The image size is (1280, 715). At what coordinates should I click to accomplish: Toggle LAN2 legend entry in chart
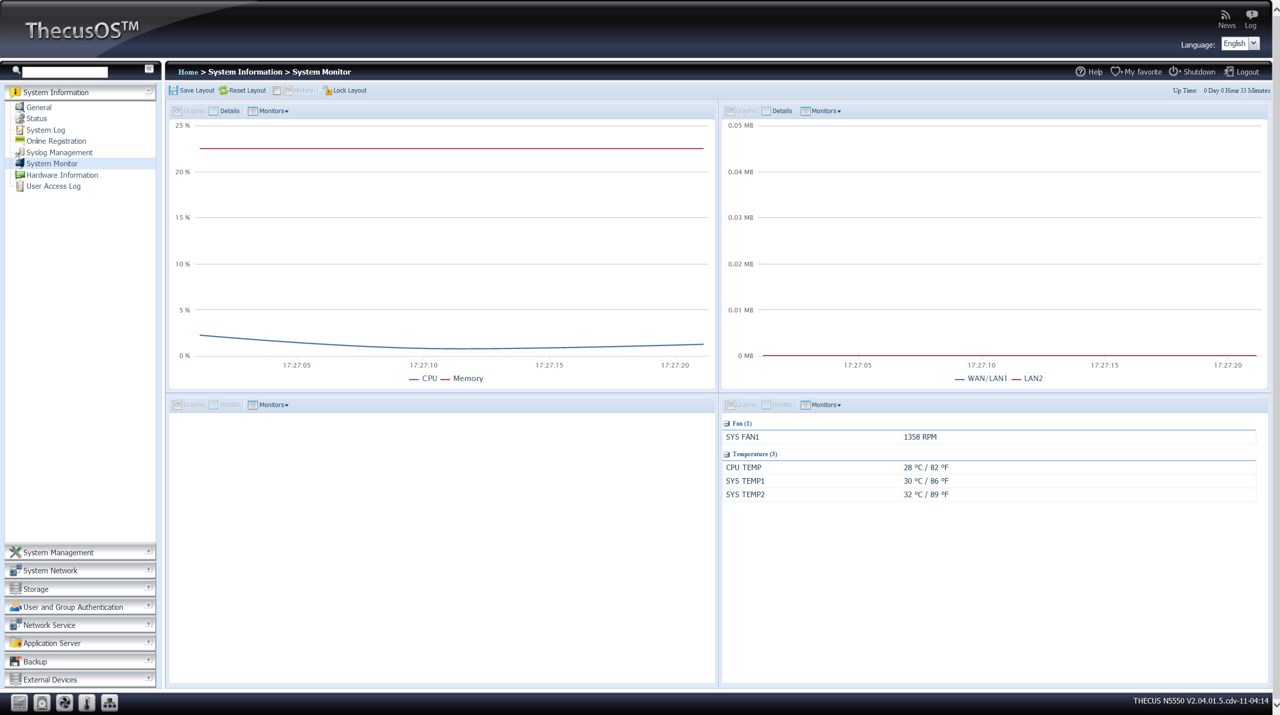coord(1027,379)
